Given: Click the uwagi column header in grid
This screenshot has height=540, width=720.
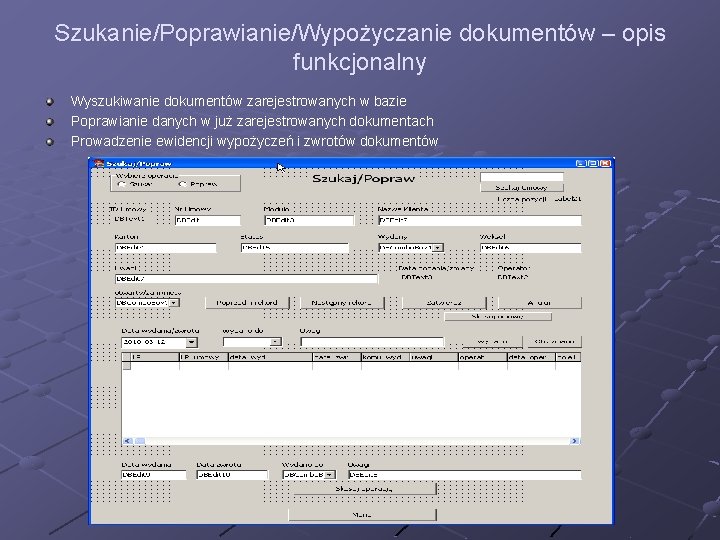Looking at the screenshot, I should (x=434, y=357).
